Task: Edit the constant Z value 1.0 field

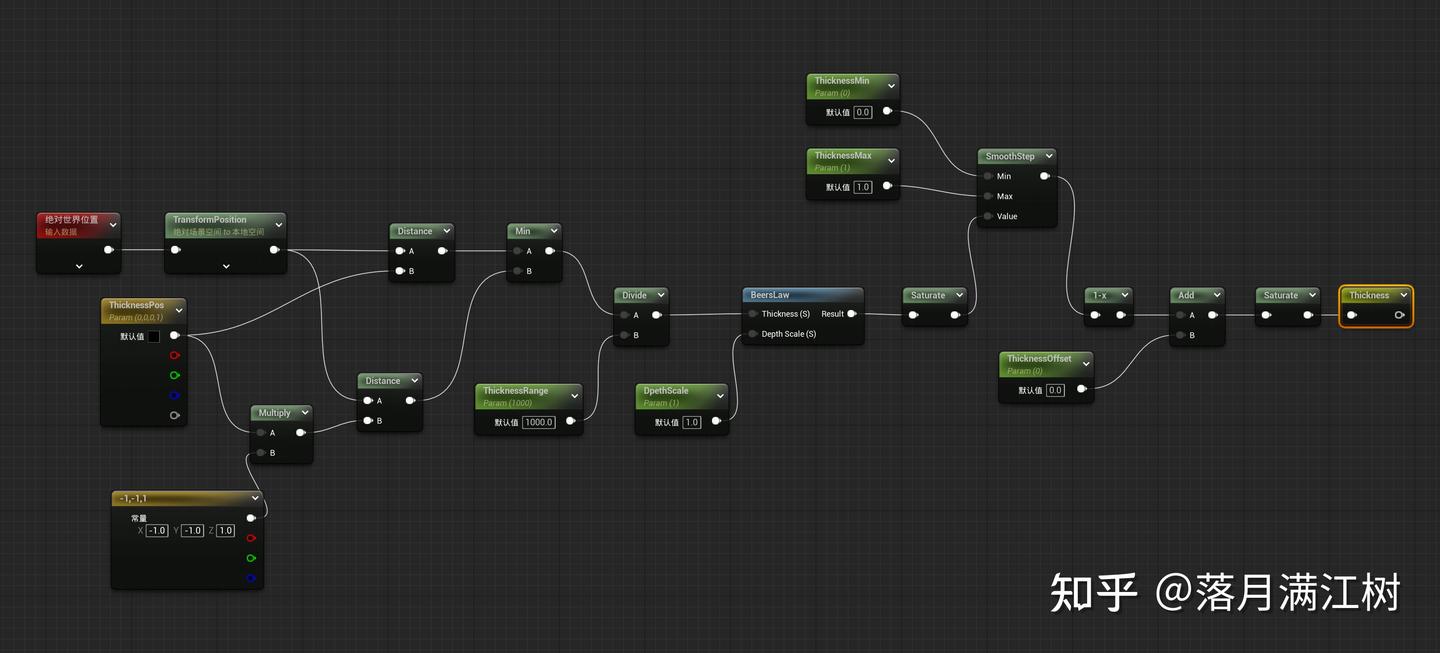Action: 226,531
